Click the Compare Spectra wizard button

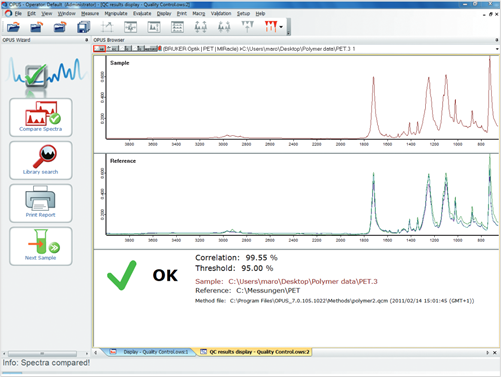[41, 117]
